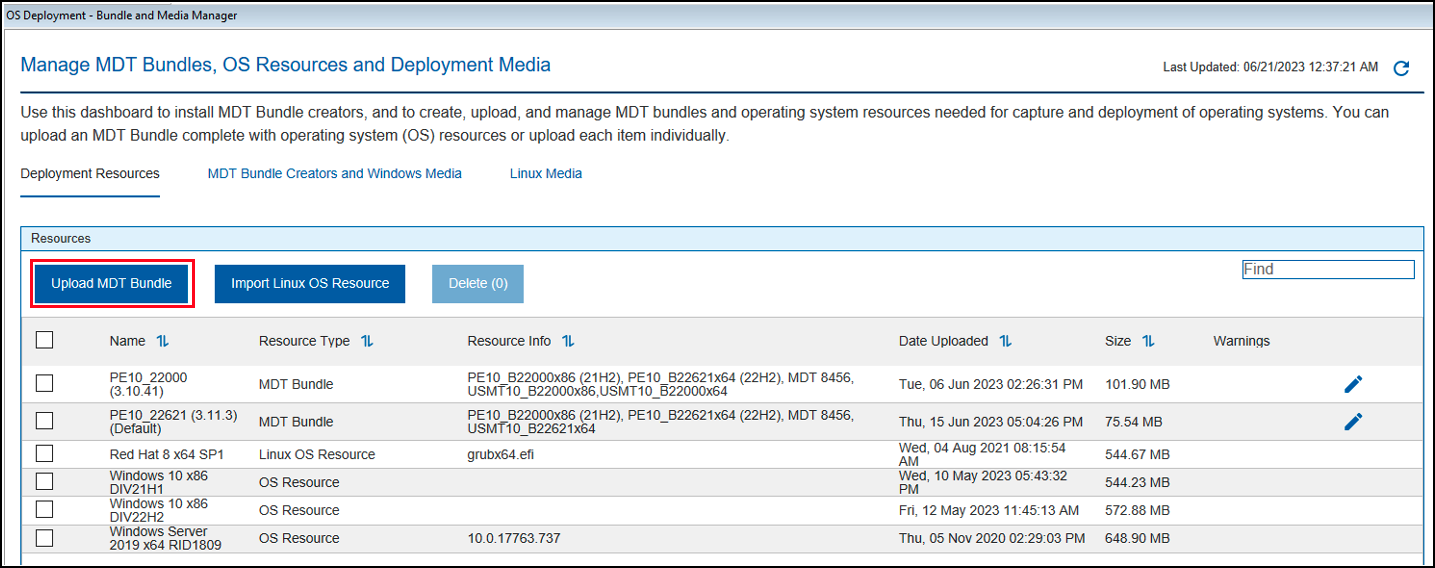Click the refresh icon near Last Updated

(1401, 68)
